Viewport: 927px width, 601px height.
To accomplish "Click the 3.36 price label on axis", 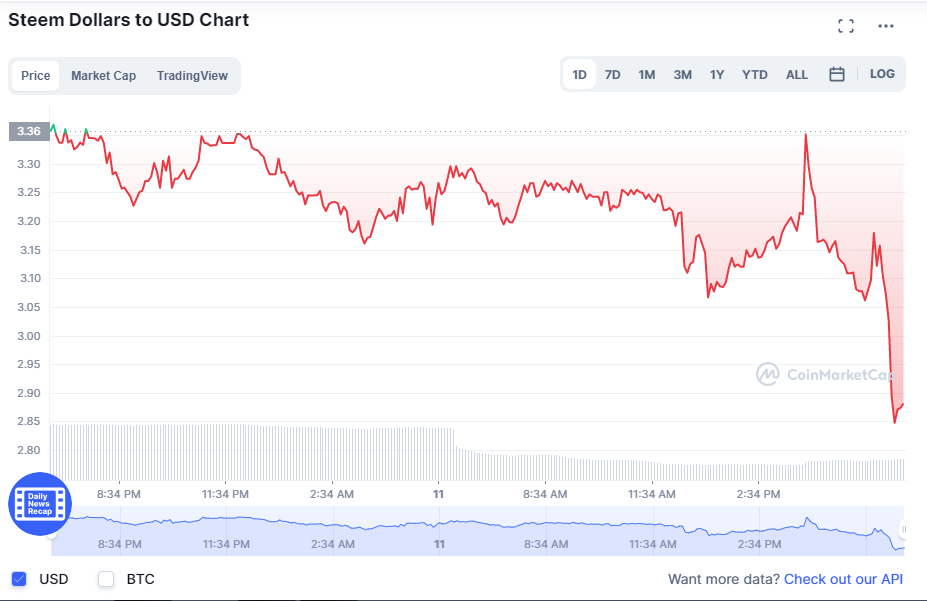I will click(x=28, y=131).
